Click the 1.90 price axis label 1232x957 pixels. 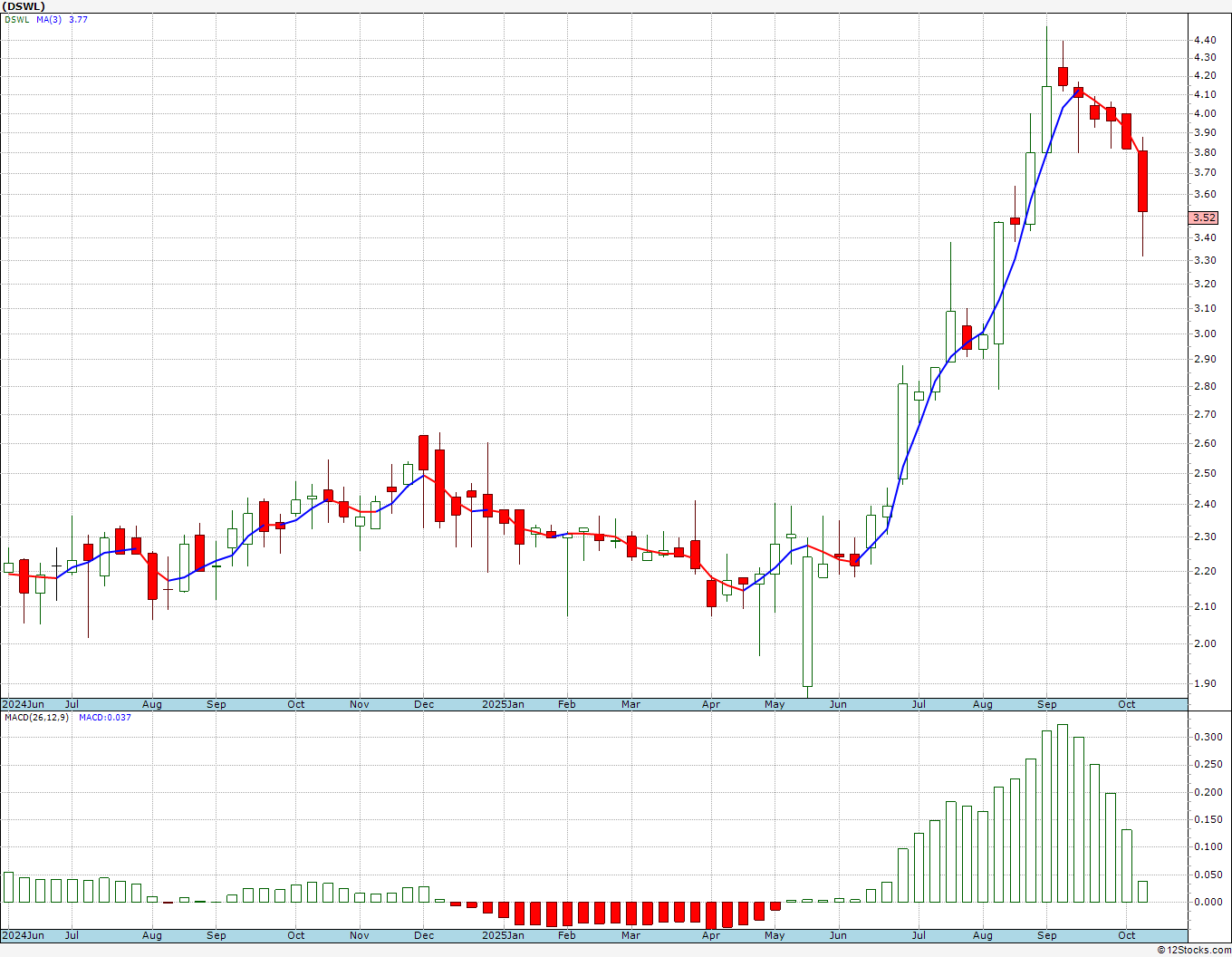[x=1205, y=684]
